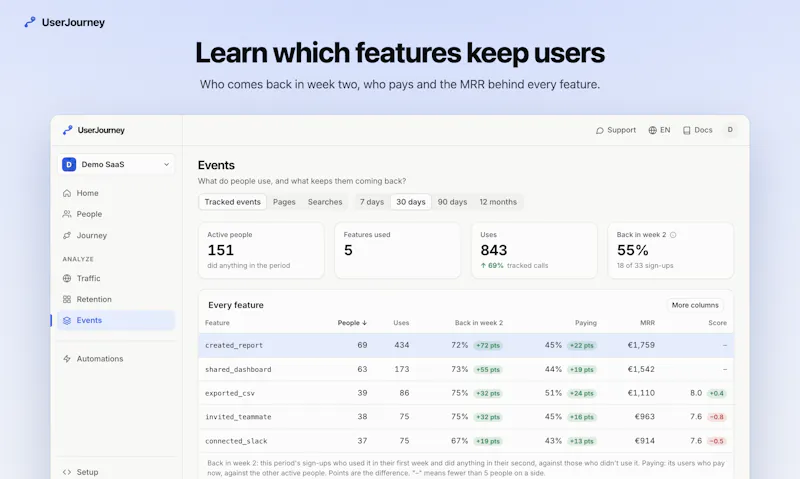The width and height of the screenshot is (800, 479).
Task: Click the Setup code brackets icon
Action: [67, 472]
